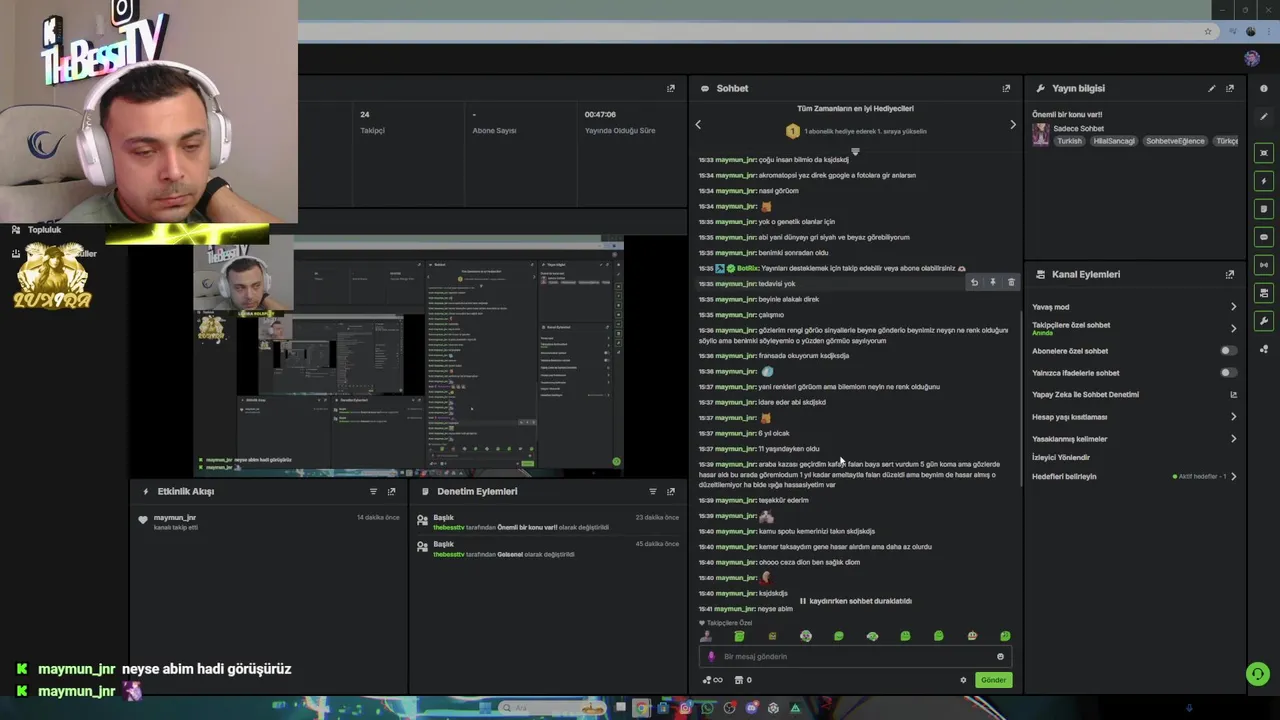Expand Hedefleri belirleyin goals row
The height and width of the screenshot is (720, 1280).
(1134, 477)
